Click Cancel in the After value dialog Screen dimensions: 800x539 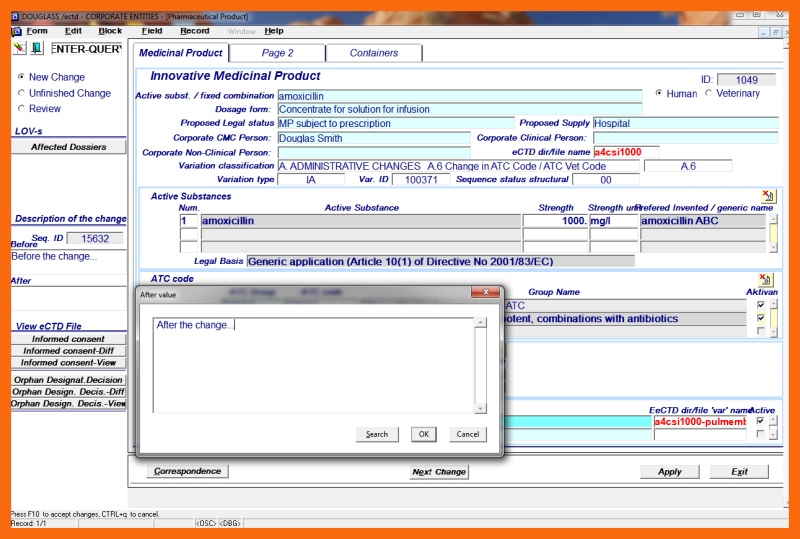pos(468,434)
